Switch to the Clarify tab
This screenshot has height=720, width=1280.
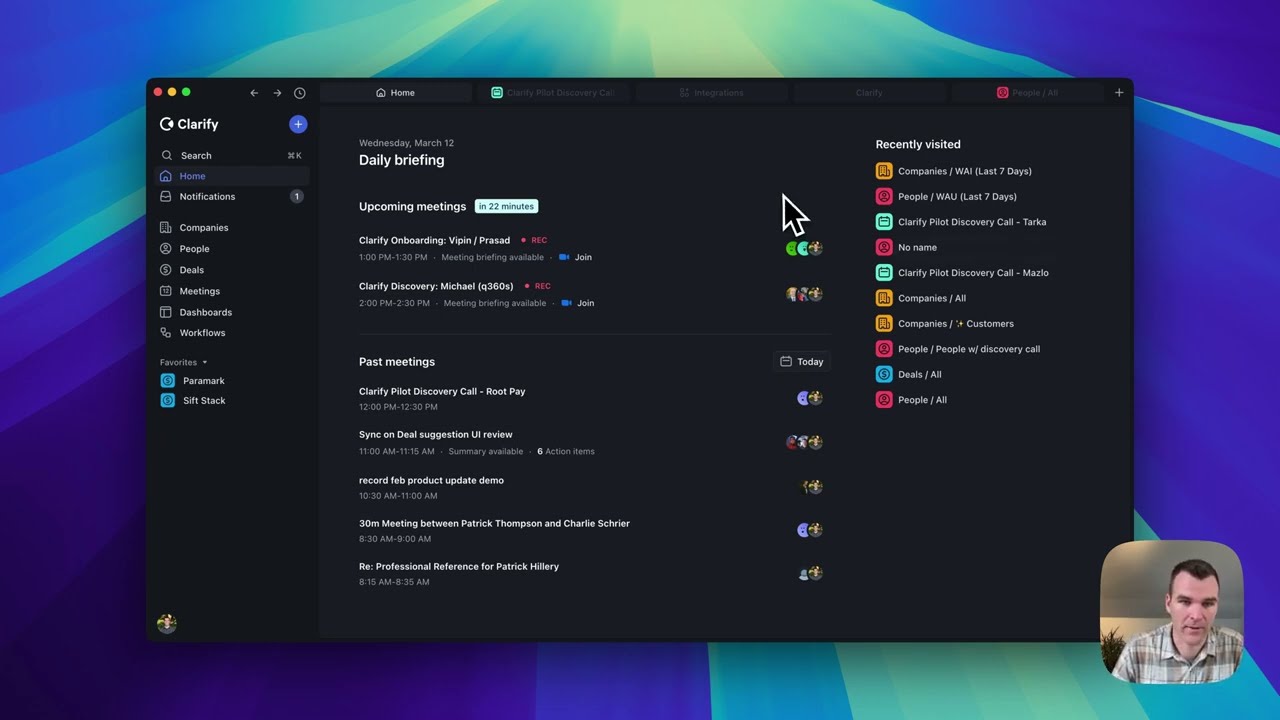(x=869, y=93)
